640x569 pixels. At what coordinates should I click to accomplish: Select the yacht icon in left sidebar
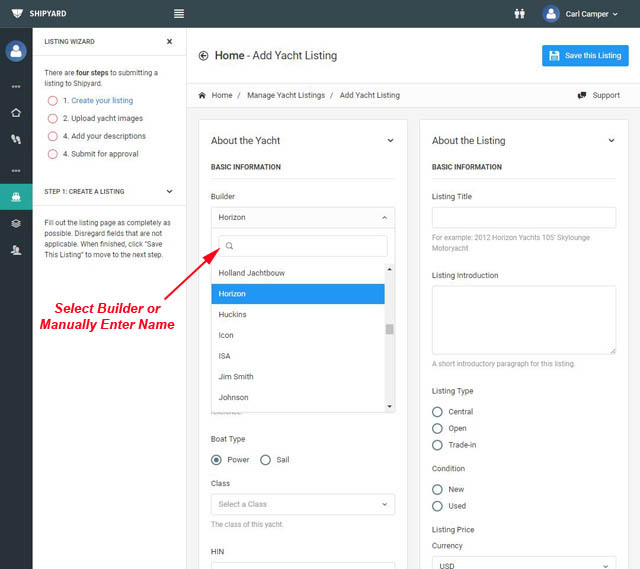point(16,197)
